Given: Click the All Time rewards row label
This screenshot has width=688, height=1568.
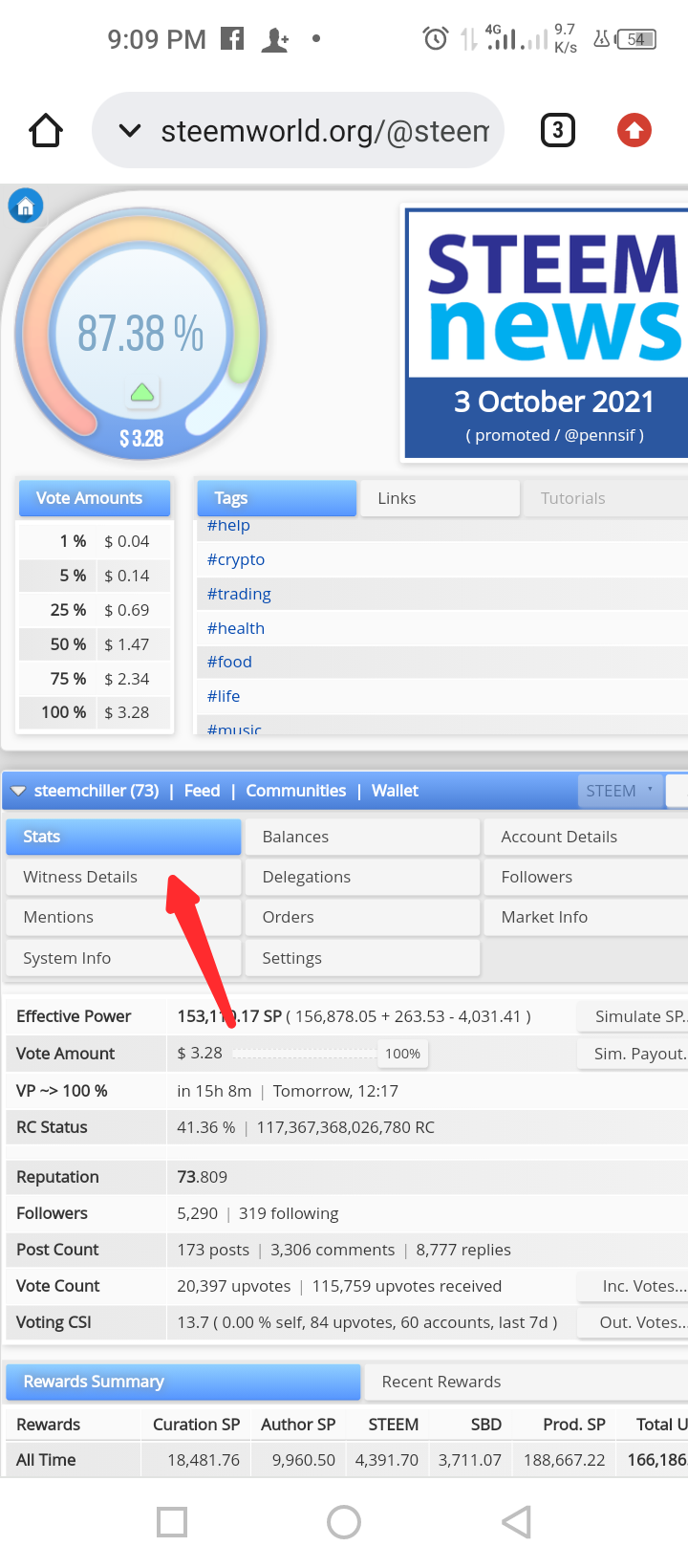Looking at the screenshot, I should (46, 1460).
